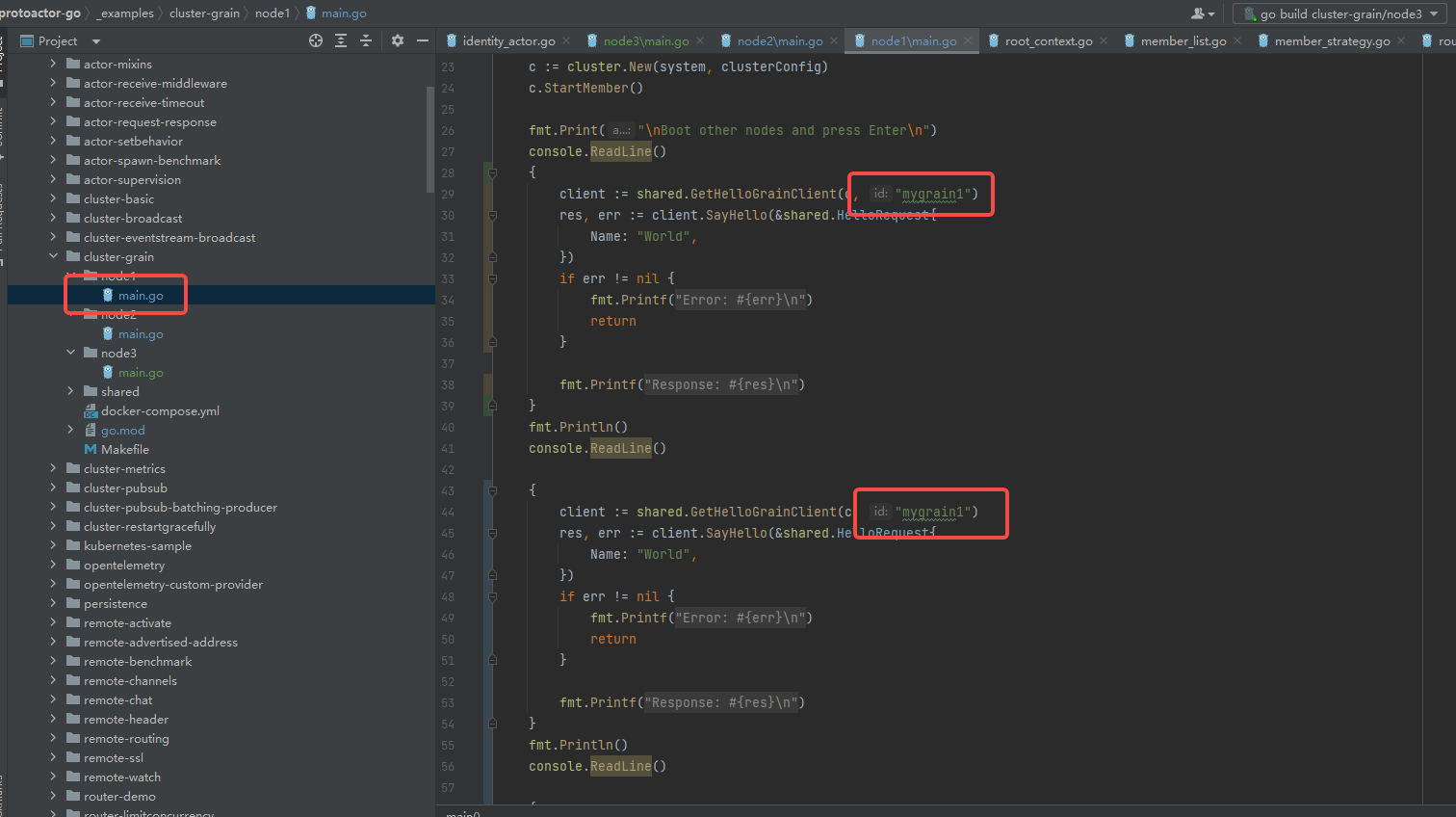Click the Collapse All icon in the Project panel
This screenshot has height=817, width=1456.
367,40
